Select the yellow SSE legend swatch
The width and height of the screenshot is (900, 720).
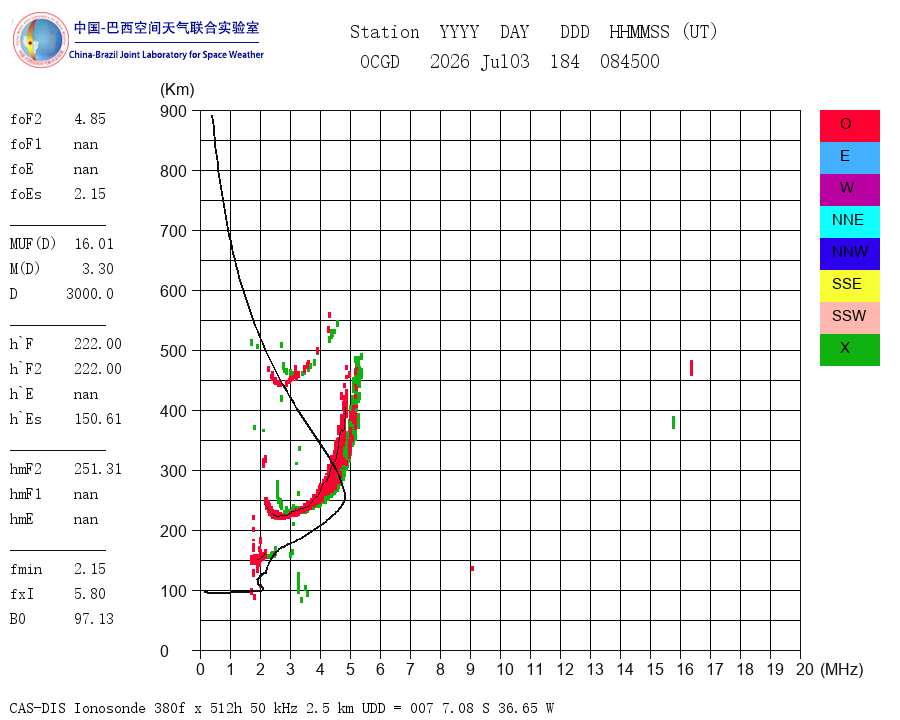pyautogui.click(x=849, y=286)
